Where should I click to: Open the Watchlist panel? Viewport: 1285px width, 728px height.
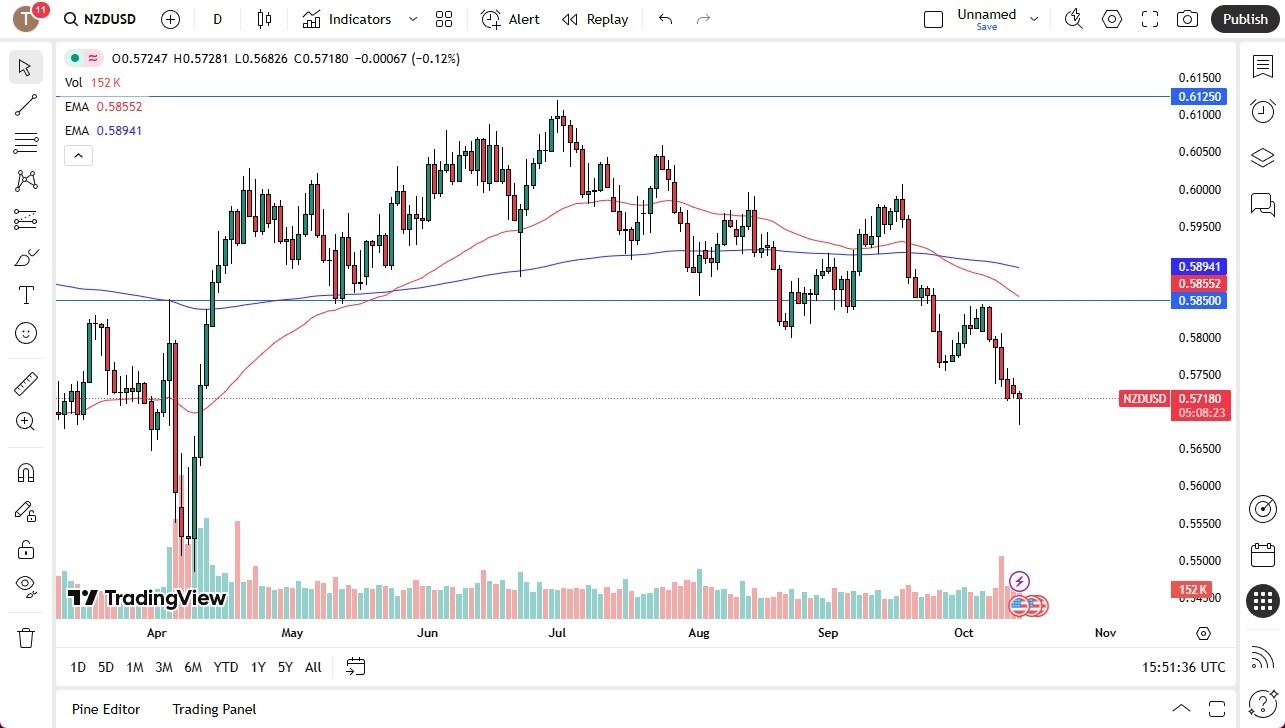(1262, 65)
